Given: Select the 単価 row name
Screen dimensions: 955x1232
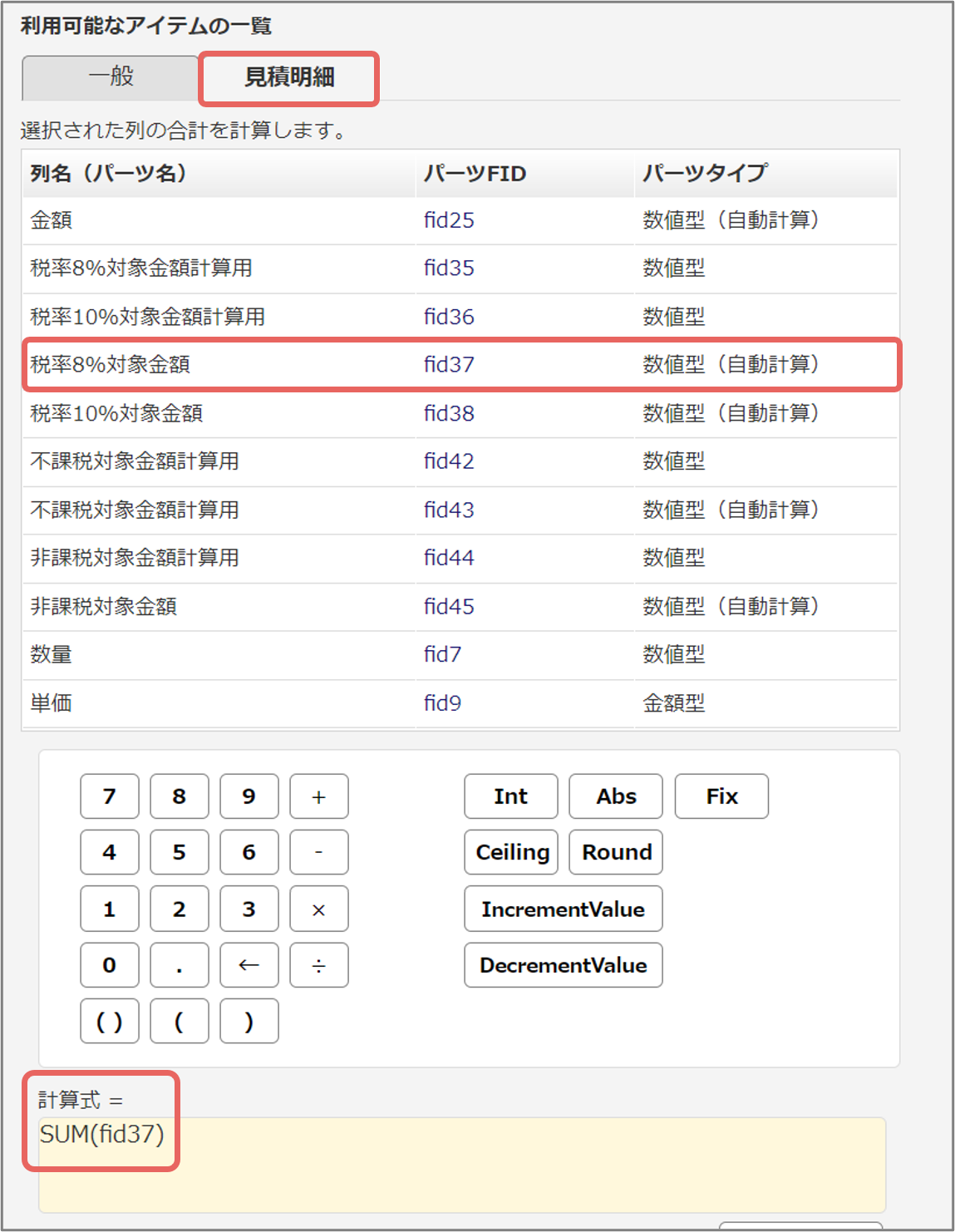Looking at the screenshot, I should coord(52,703).
